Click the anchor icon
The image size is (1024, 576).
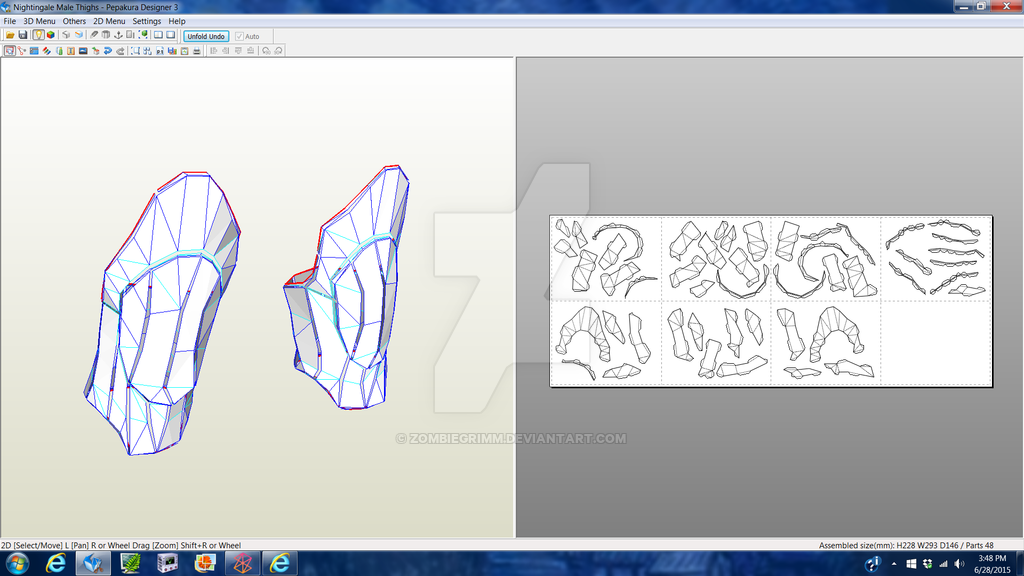pos(118,35)
